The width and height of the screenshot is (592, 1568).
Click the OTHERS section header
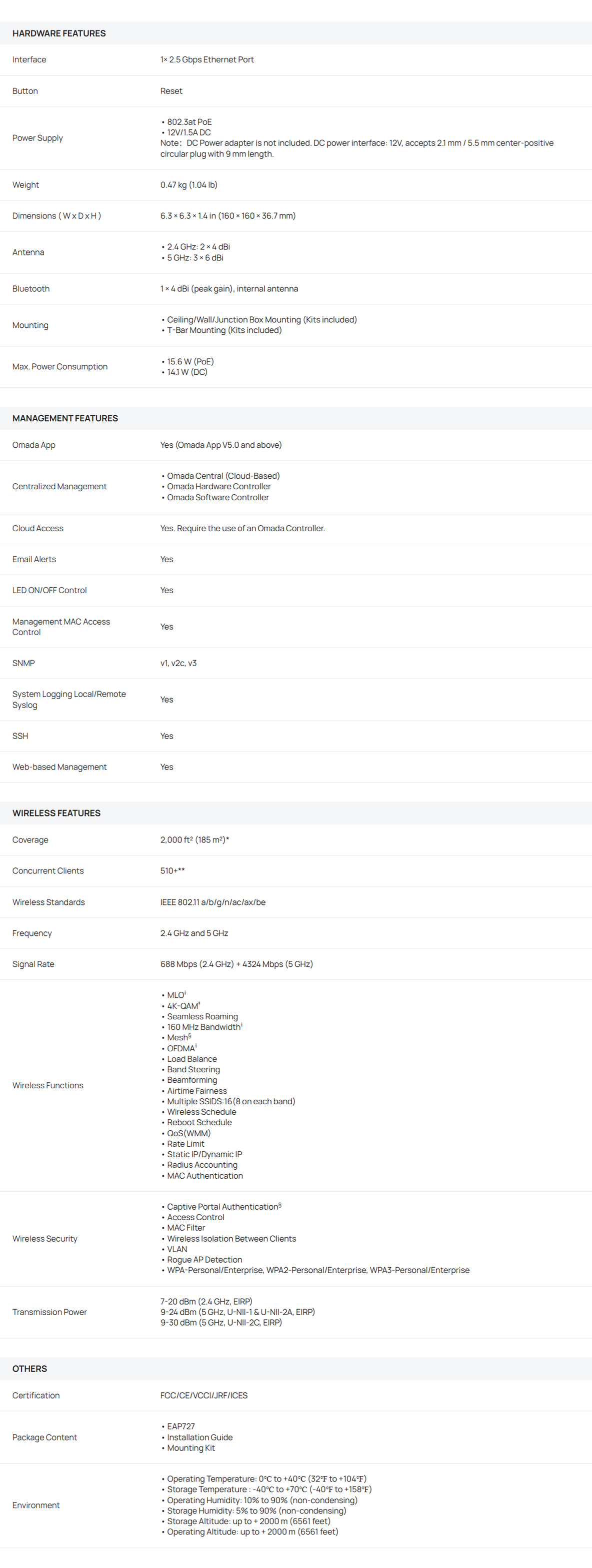tap(30, 1368)
